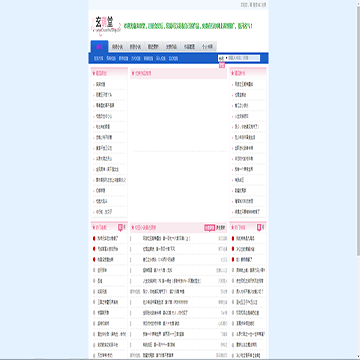
Task: Click the first link in the blue sub-navigation bar
Action: tap(98, 58)
